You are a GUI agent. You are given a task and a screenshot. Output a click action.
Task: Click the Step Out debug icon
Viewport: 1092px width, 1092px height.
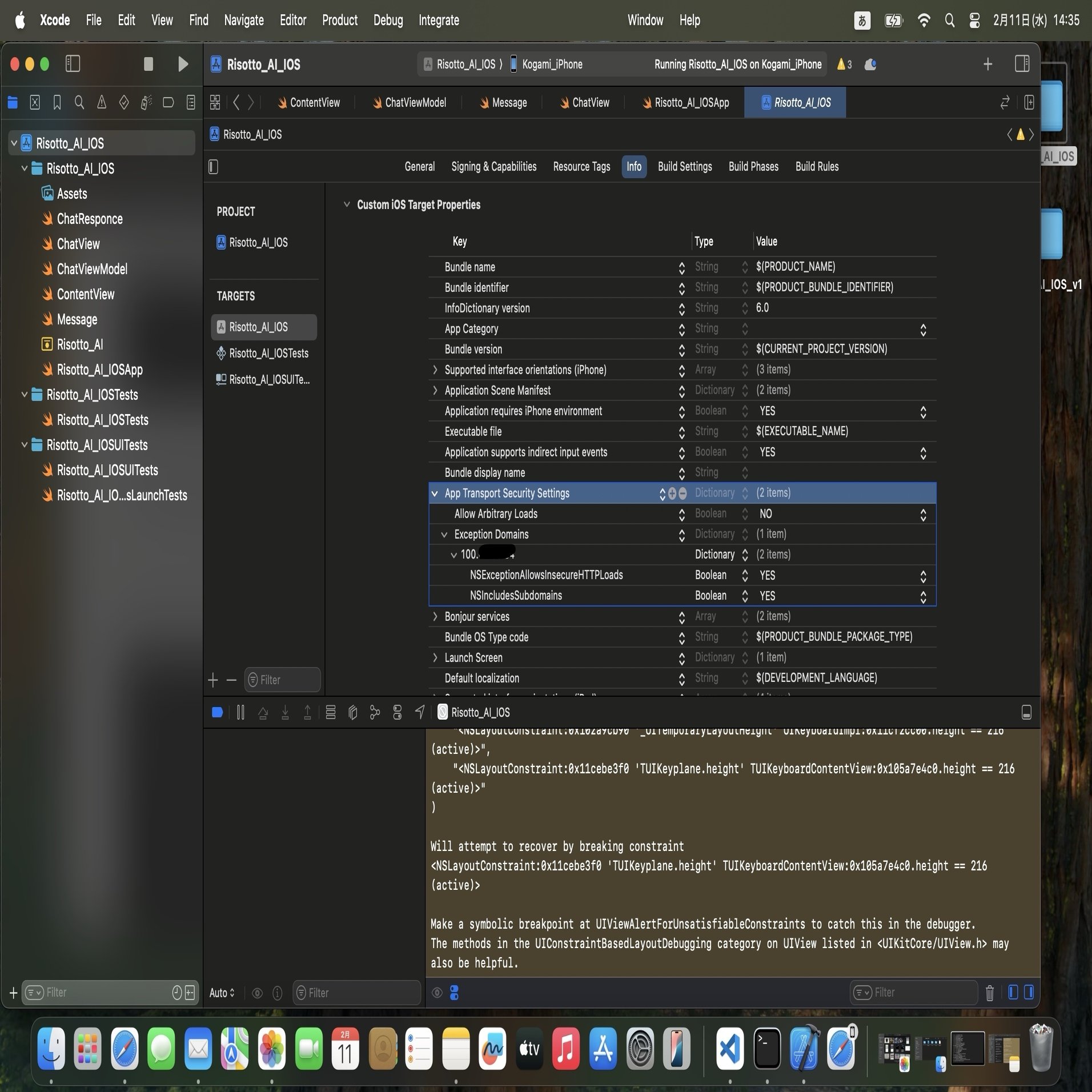[x=307, y=712]
